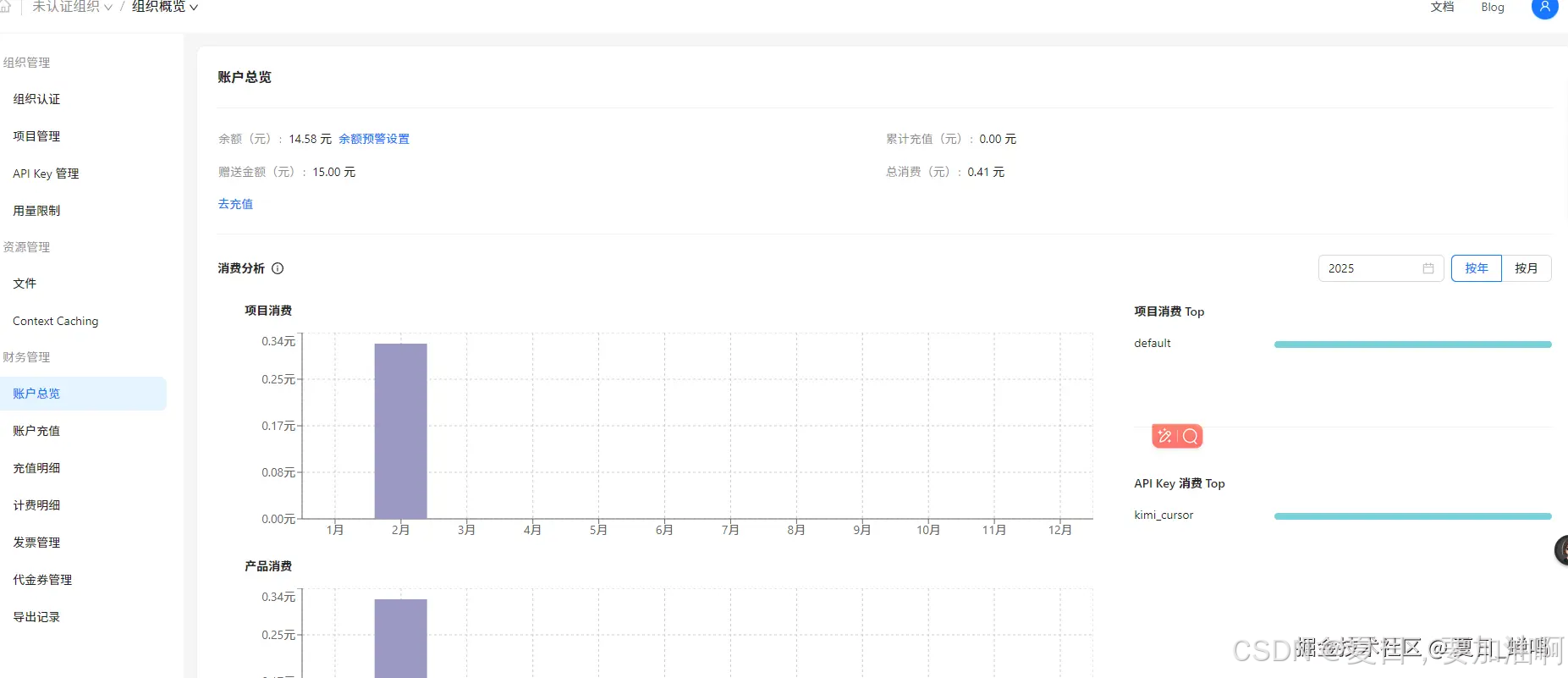Viewport: 1568px width, 678px height.
Task: Click the home icon in breadcrumb
Action: 5,7
